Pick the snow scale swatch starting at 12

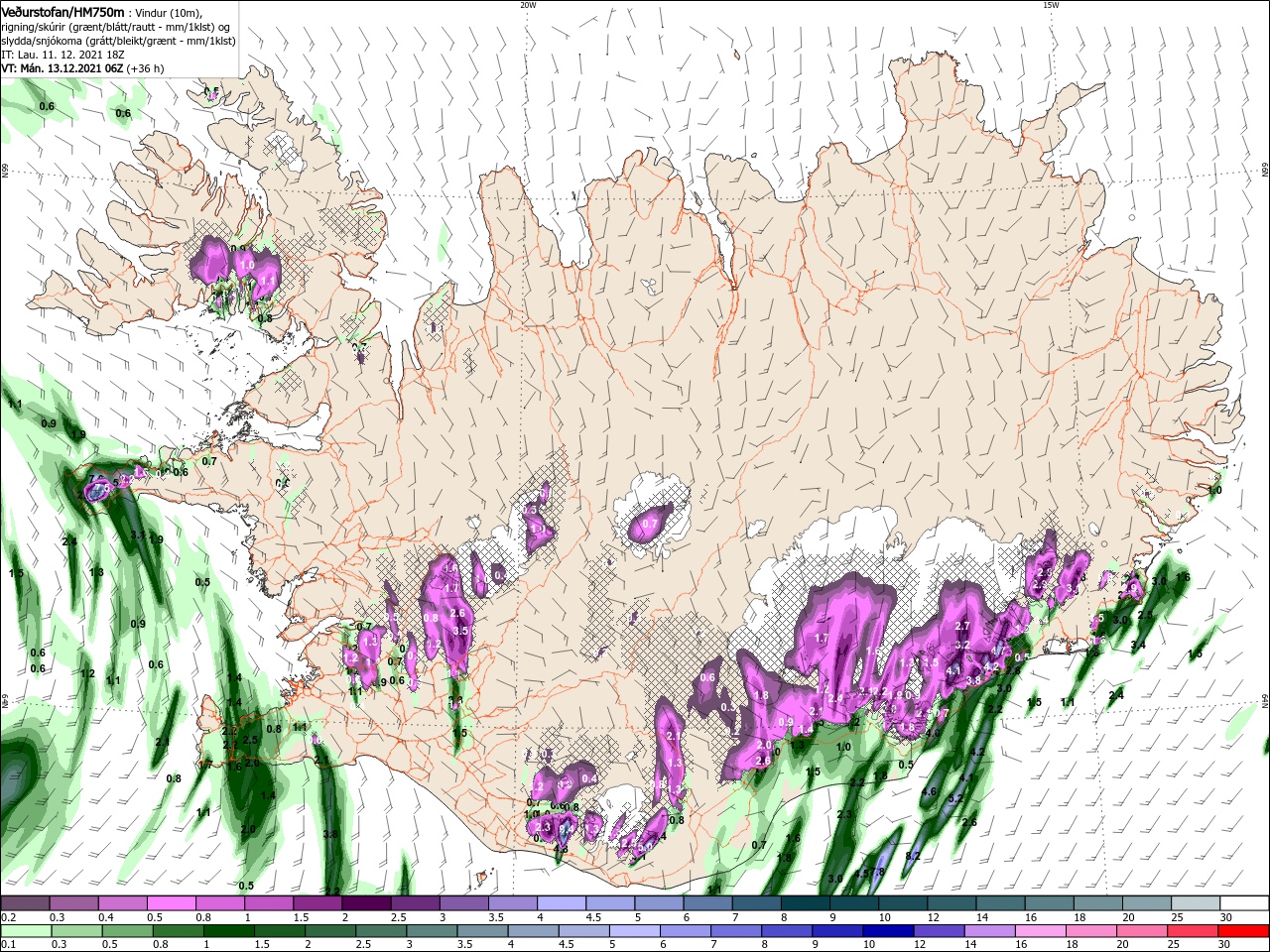952,903
